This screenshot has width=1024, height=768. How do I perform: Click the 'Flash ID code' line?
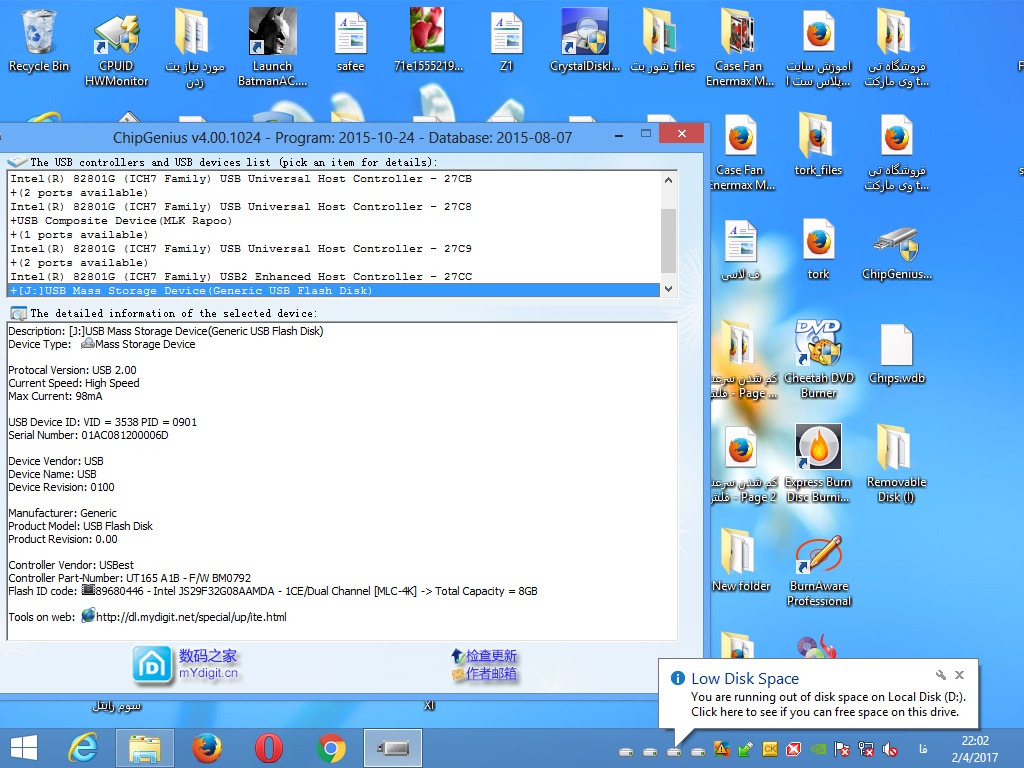[273, 592]
